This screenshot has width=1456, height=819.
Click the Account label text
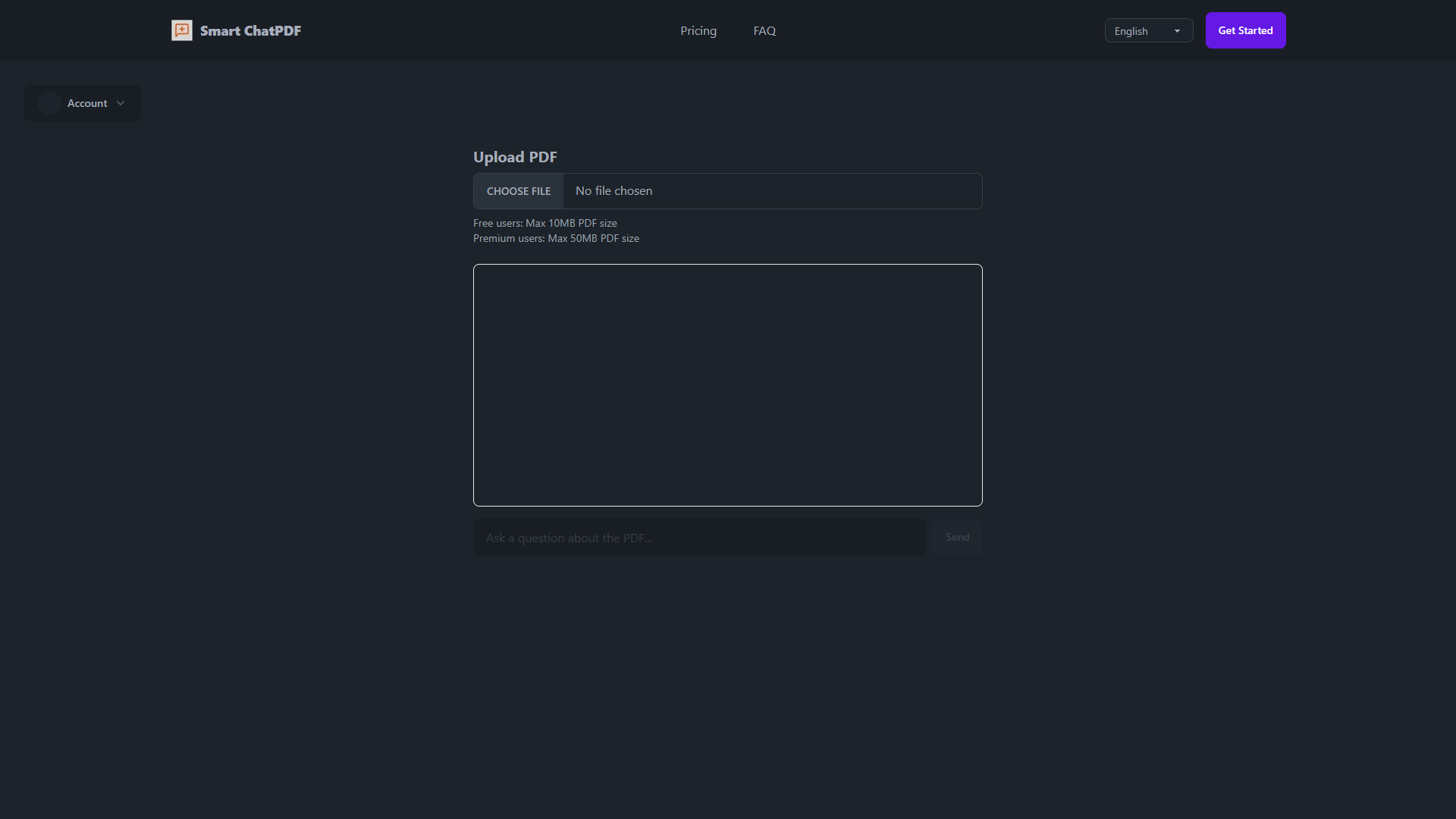click(x=87, y=103)
